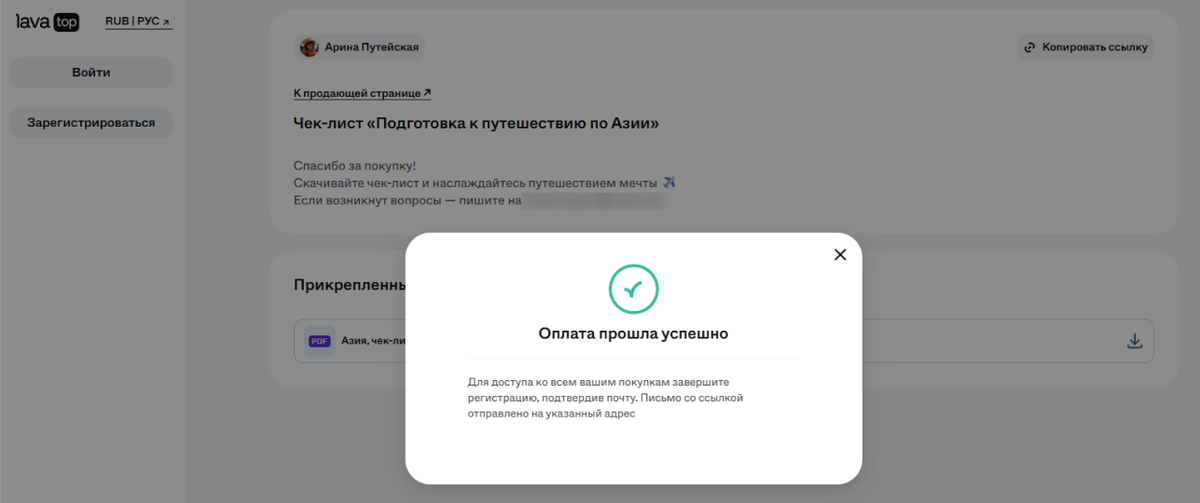Click the Скачивайте чек-лист message line

(x=485, y=183)
